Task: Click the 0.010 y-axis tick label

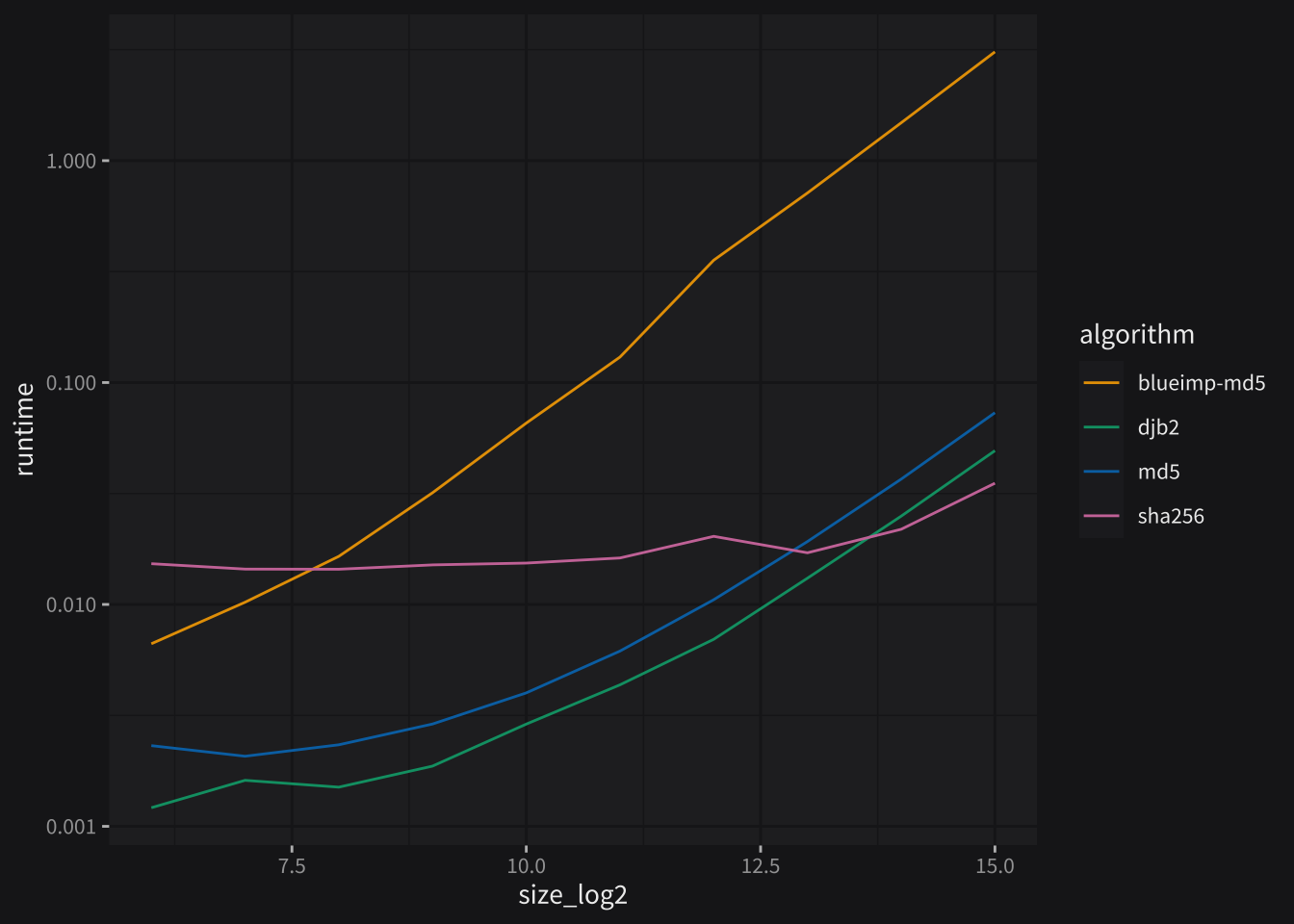Action: point(71,604)
